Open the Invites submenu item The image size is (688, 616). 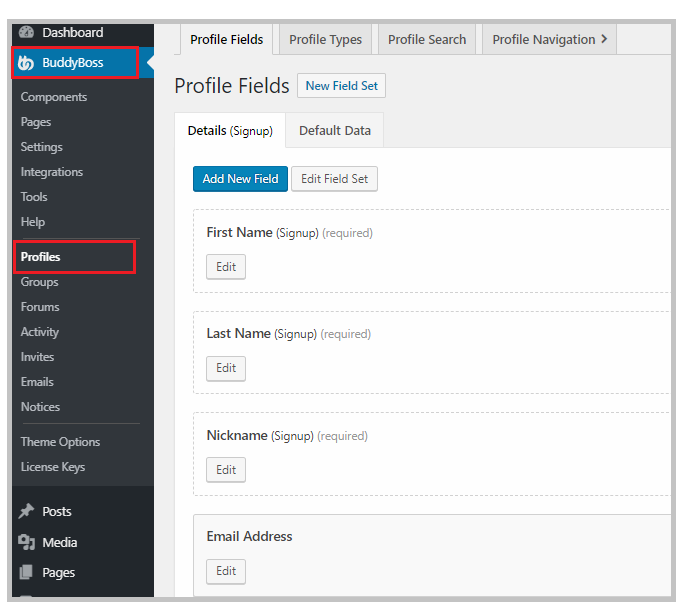(x=37, y=357)
